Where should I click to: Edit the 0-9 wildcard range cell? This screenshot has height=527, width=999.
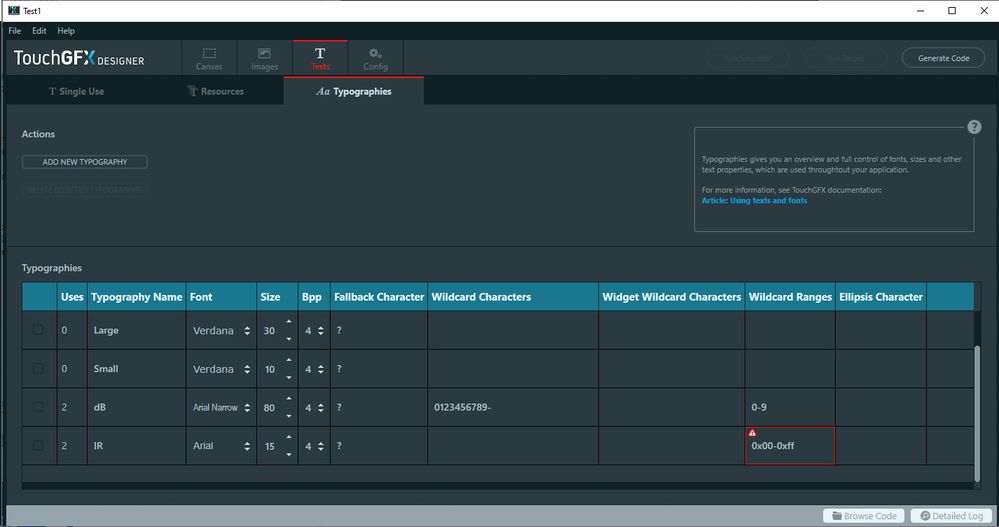(x=790, y=407)
